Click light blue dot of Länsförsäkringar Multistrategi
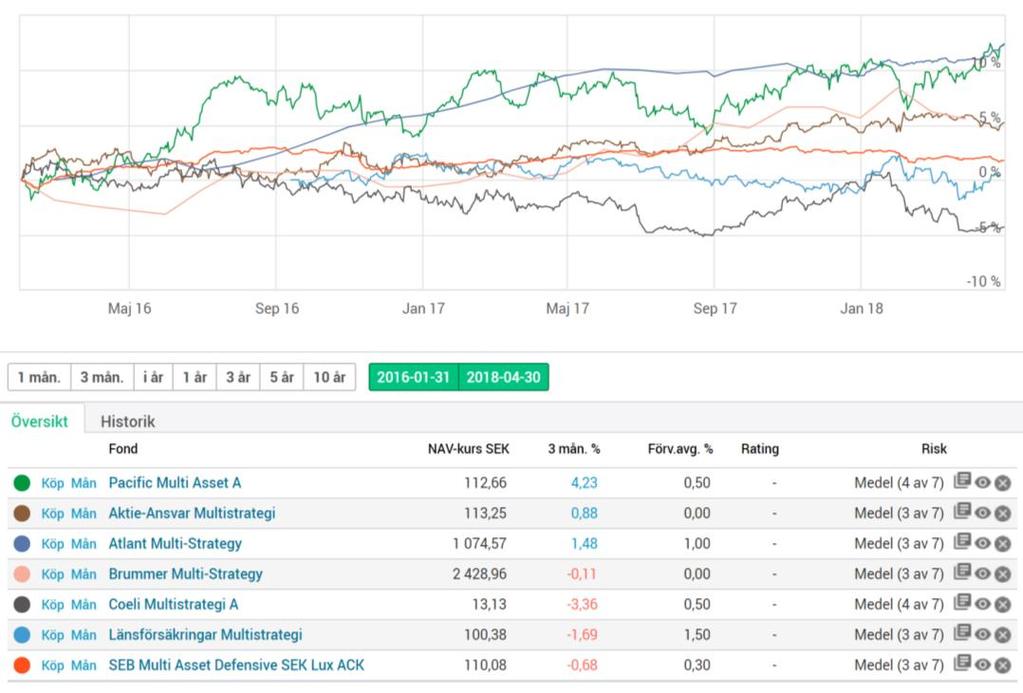Screen dimensions: 1023x693 point(22,635)
